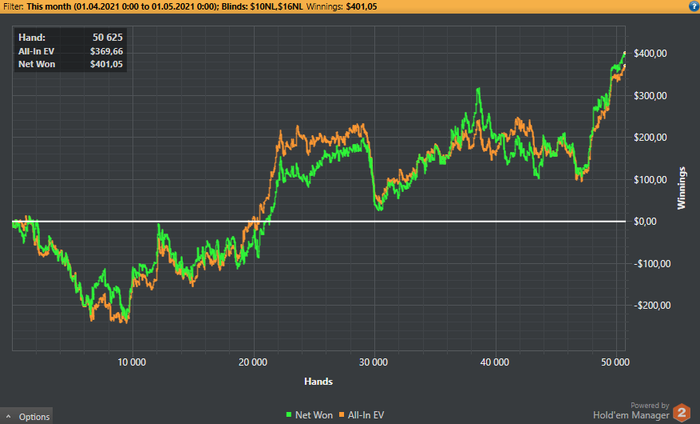This screenshot has width=700, height=424.
Task: Click the green Net Won legend swatch
Action: [289, 415]
